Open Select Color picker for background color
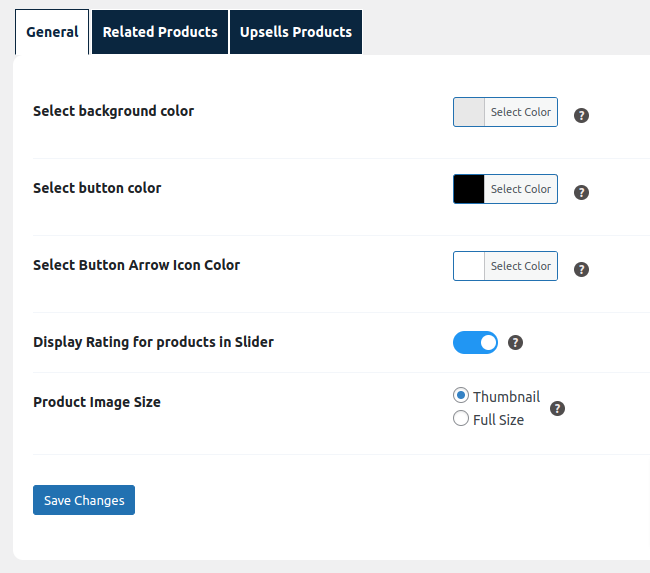Image resolution: width=650 pixels, height=573 pixels. pos(520,112)
